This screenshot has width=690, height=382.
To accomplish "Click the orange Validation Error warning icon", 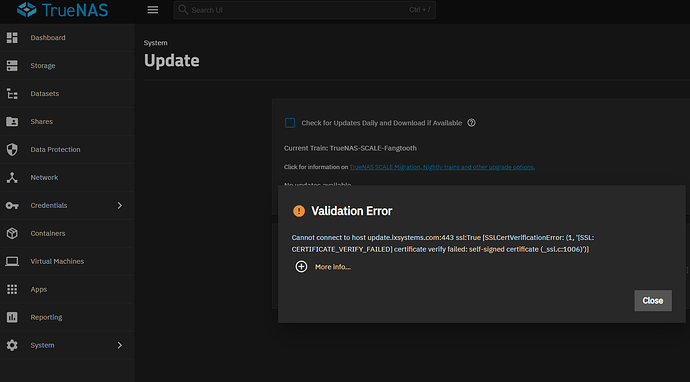I will (299, 211).
